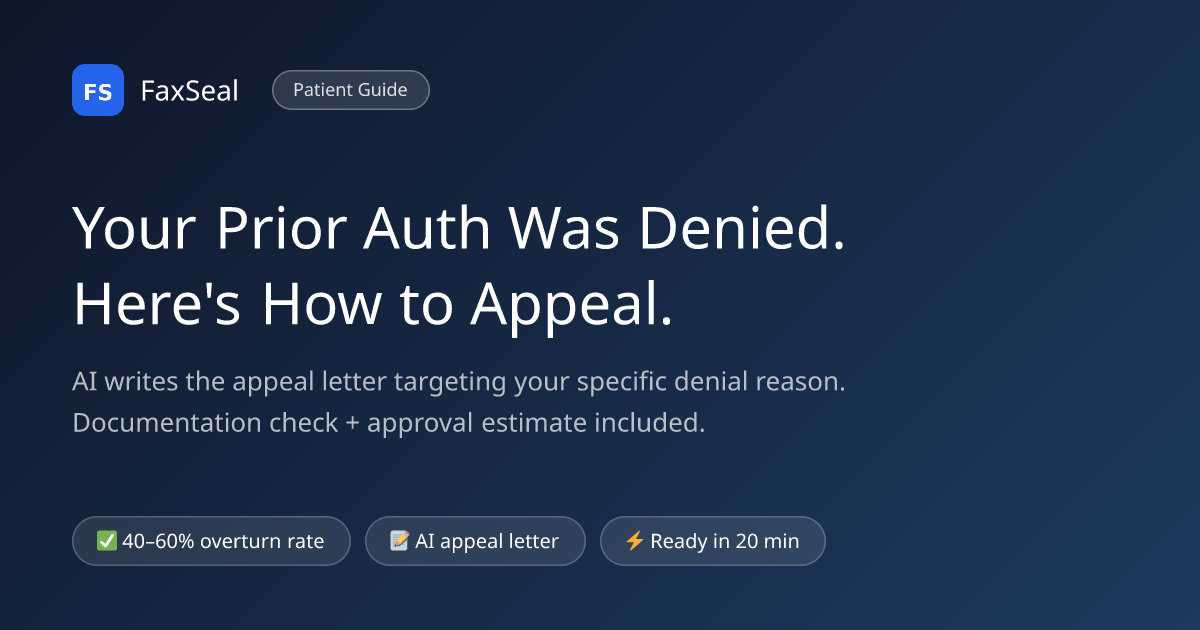
Task: Click headline 'Here's How to Appeal.'
Action: (x=373, y=306)
